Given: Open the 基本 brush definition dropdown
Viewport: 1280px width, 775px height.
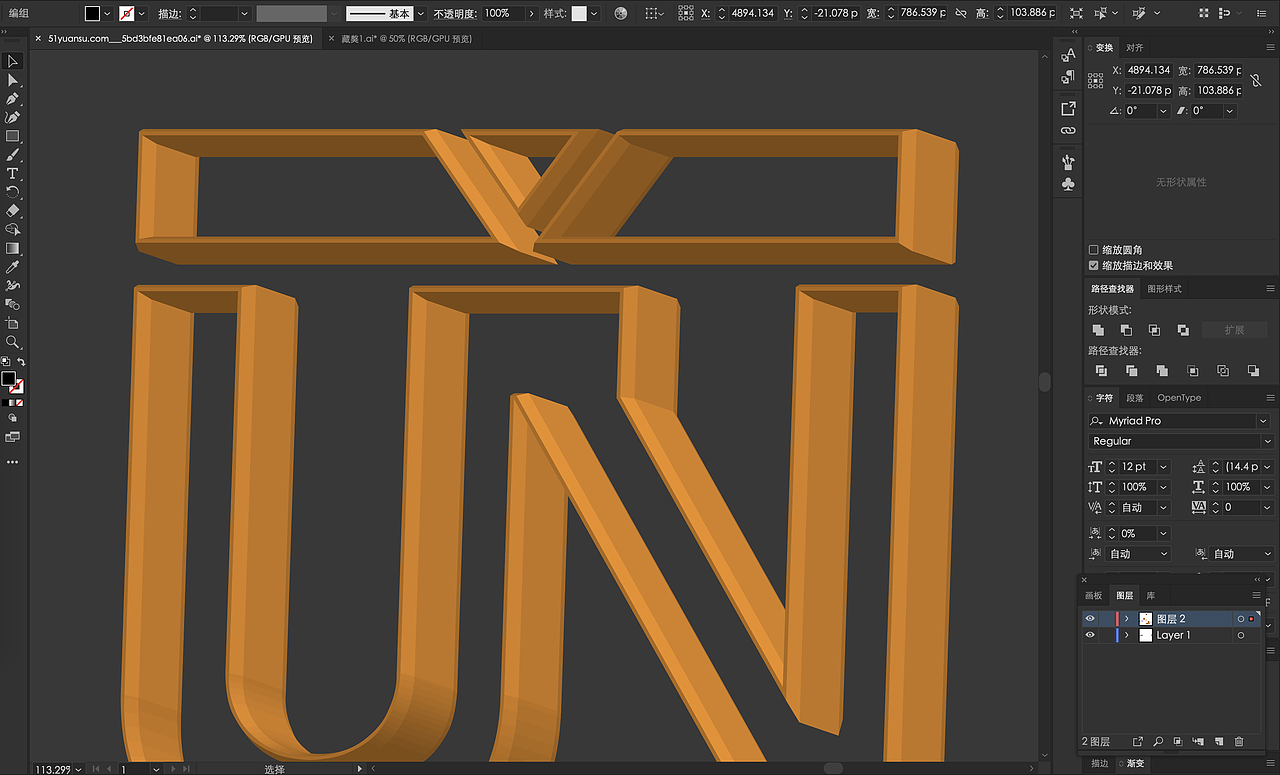Looking at the screenshot, I should [x=421, y=14].
